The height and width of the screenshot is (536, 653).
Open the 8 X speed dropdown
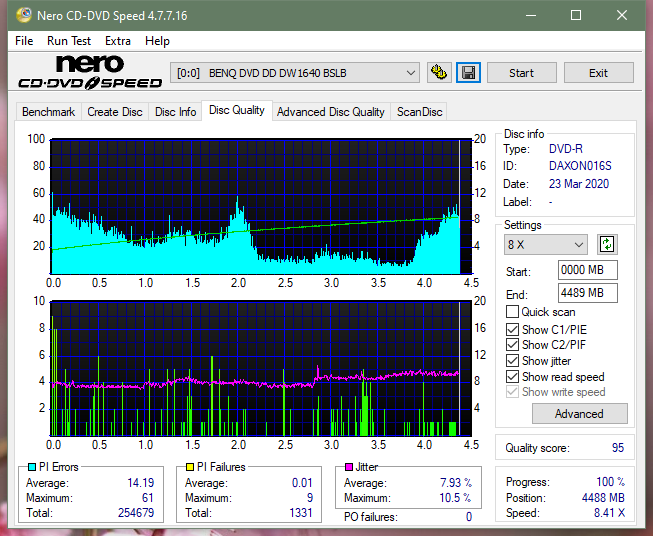click(546, 244)
